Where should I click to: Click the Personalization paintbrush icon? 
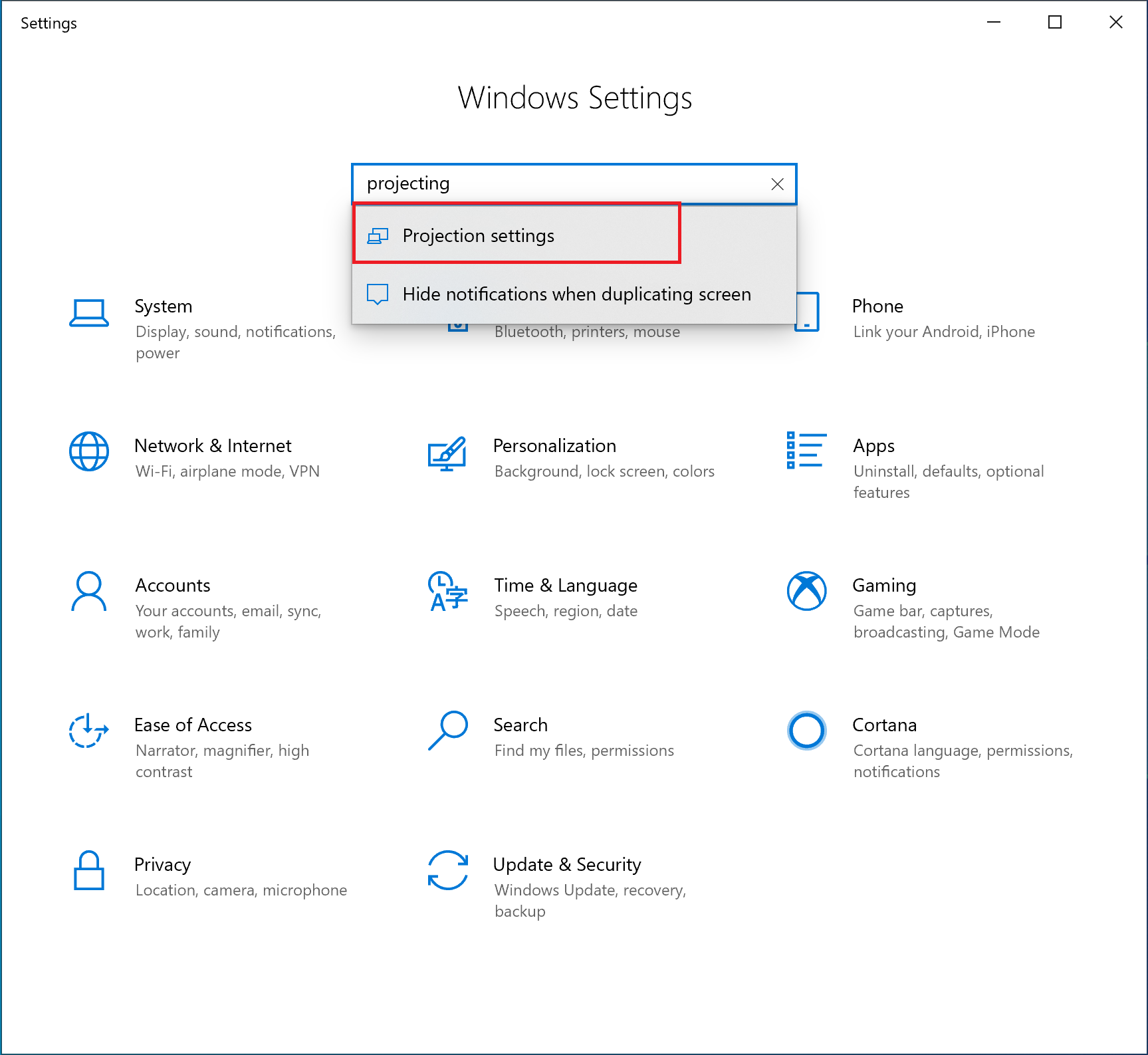pyautogui.click(x=447, y=453)
